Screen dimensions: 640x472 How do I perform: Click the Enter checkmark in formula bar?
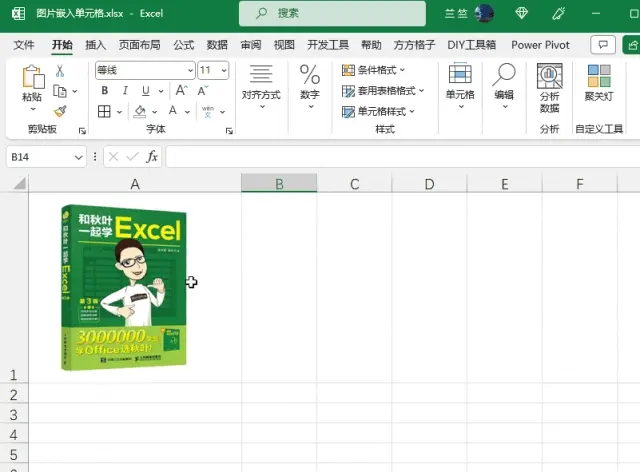132,157
